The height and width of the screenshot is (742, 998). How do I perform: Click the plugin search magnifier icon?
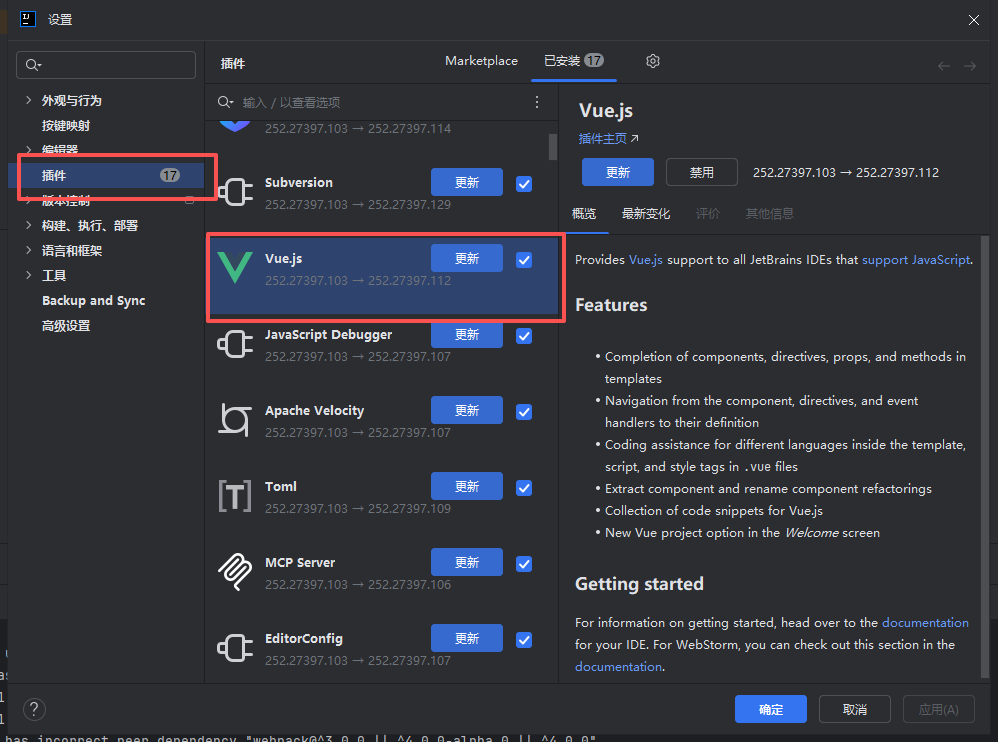click(225, 102)
